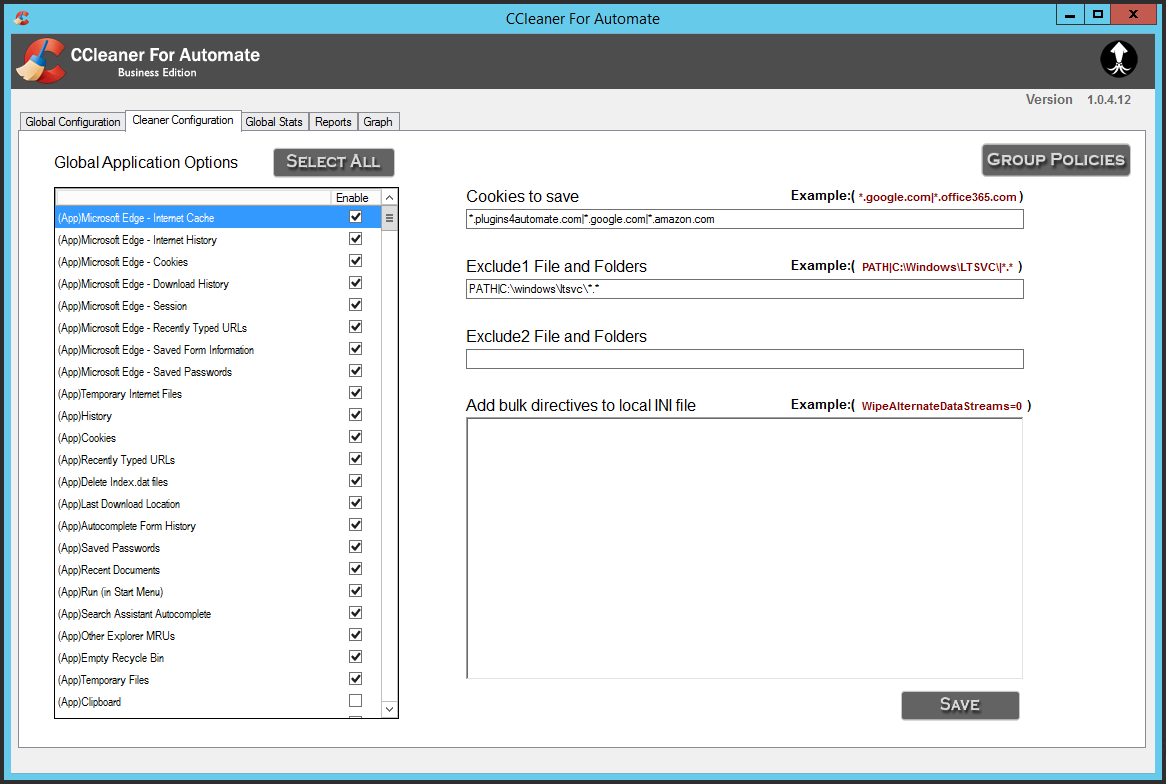Switch to the Global Configuration tab

[72, 122]
